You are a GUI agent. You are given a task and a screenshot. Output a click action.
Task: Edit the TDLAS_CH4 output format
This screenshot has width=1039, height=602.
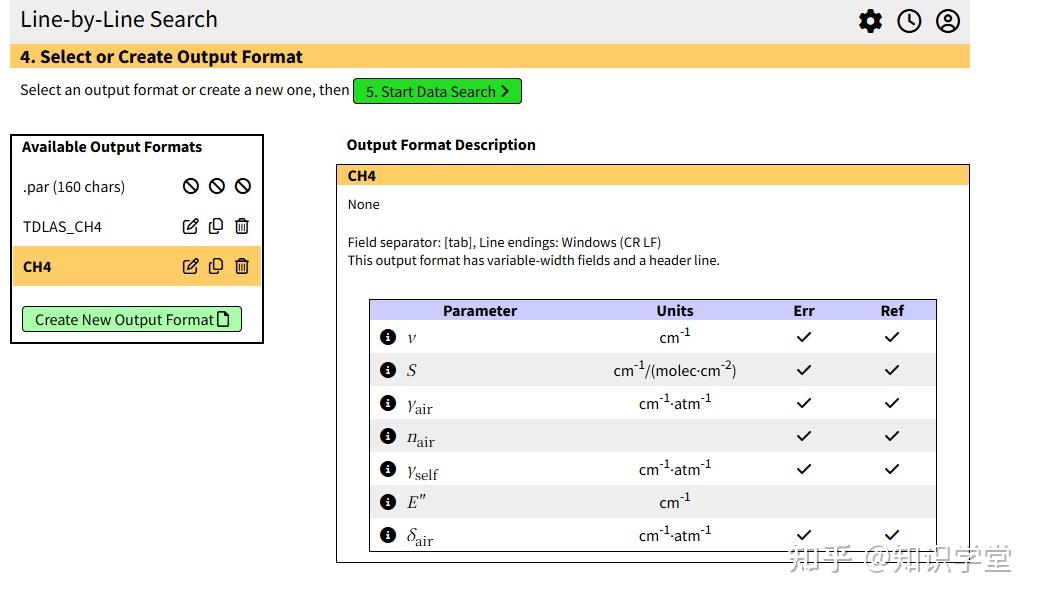pos(190,226)
